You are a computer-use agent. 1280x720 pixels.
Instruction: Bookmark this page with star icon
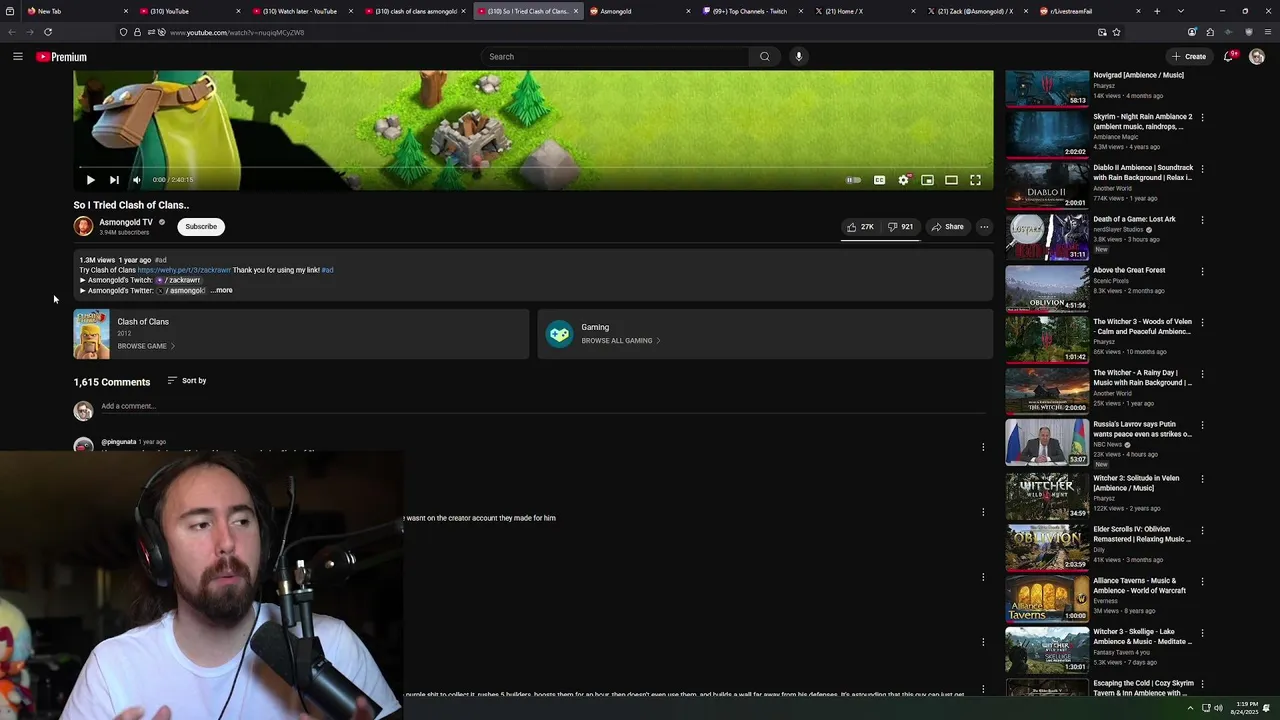(x=1117, y=32)
